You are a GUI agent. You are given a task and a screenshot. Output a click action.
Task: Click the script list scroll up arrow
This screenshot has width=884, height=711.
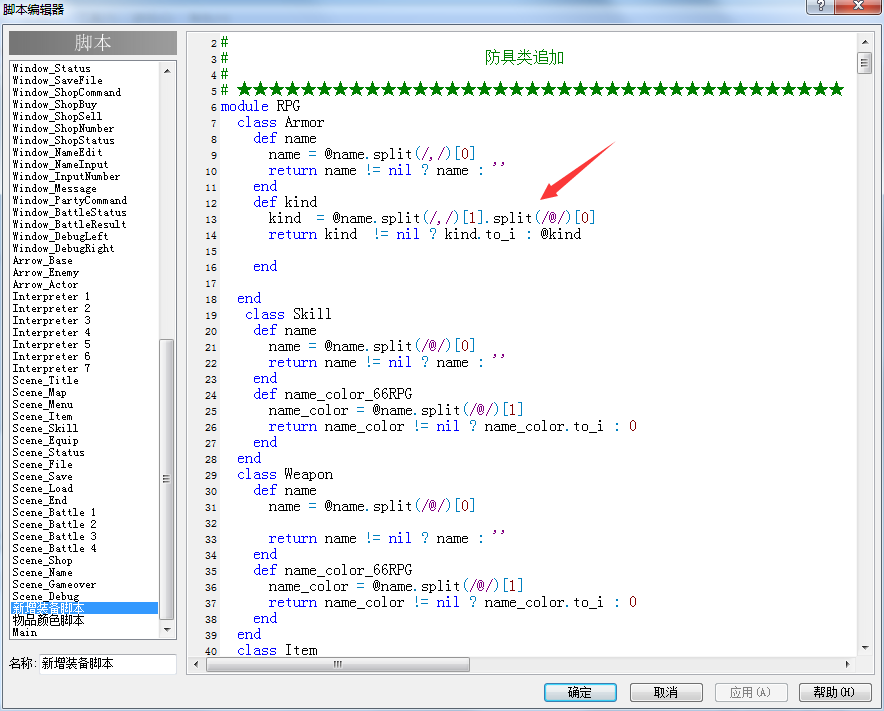pos(167,71)
